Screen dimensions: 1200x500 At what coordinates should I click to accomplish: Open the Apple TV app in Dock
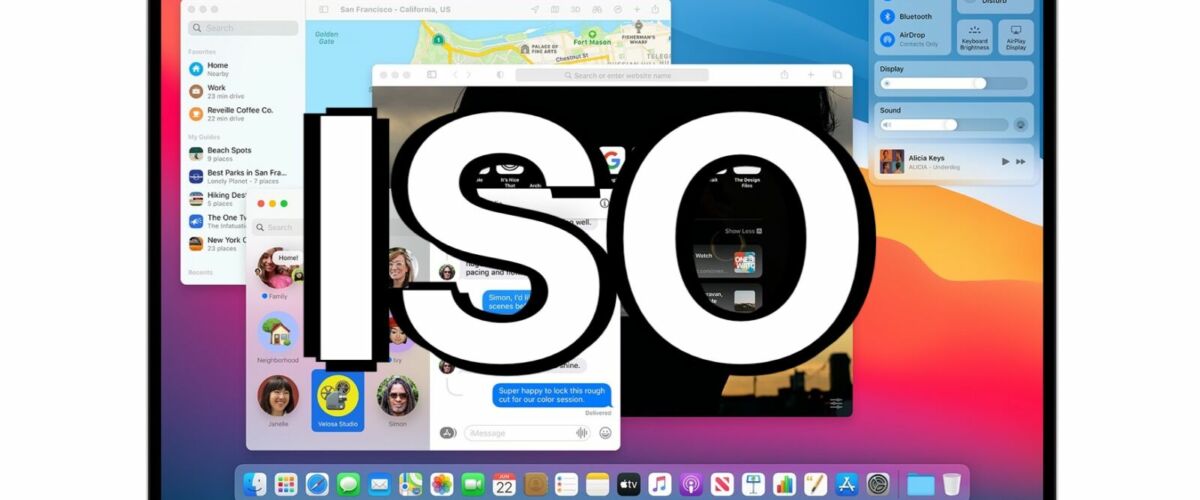pyautogui.click(x=629, y=485)
